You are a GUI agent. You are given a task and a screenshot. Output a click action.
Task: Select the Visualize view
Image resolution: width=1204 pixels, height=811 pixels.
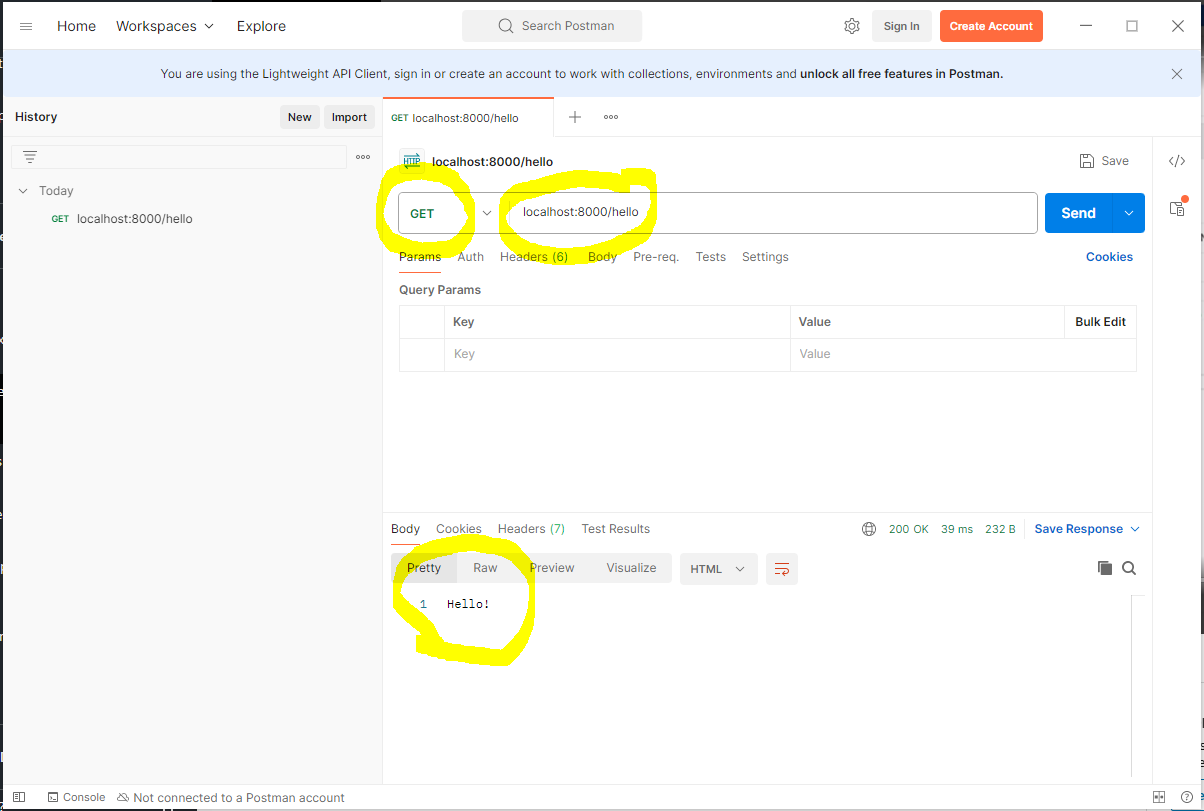pyautogui.click(x=631, y=568)
